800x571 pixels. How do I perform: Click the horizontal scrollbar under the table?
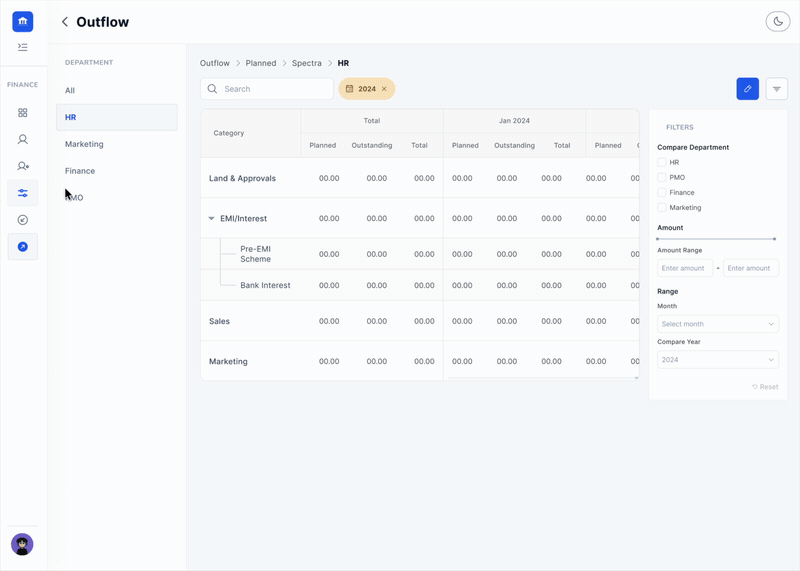click(543, 378)
